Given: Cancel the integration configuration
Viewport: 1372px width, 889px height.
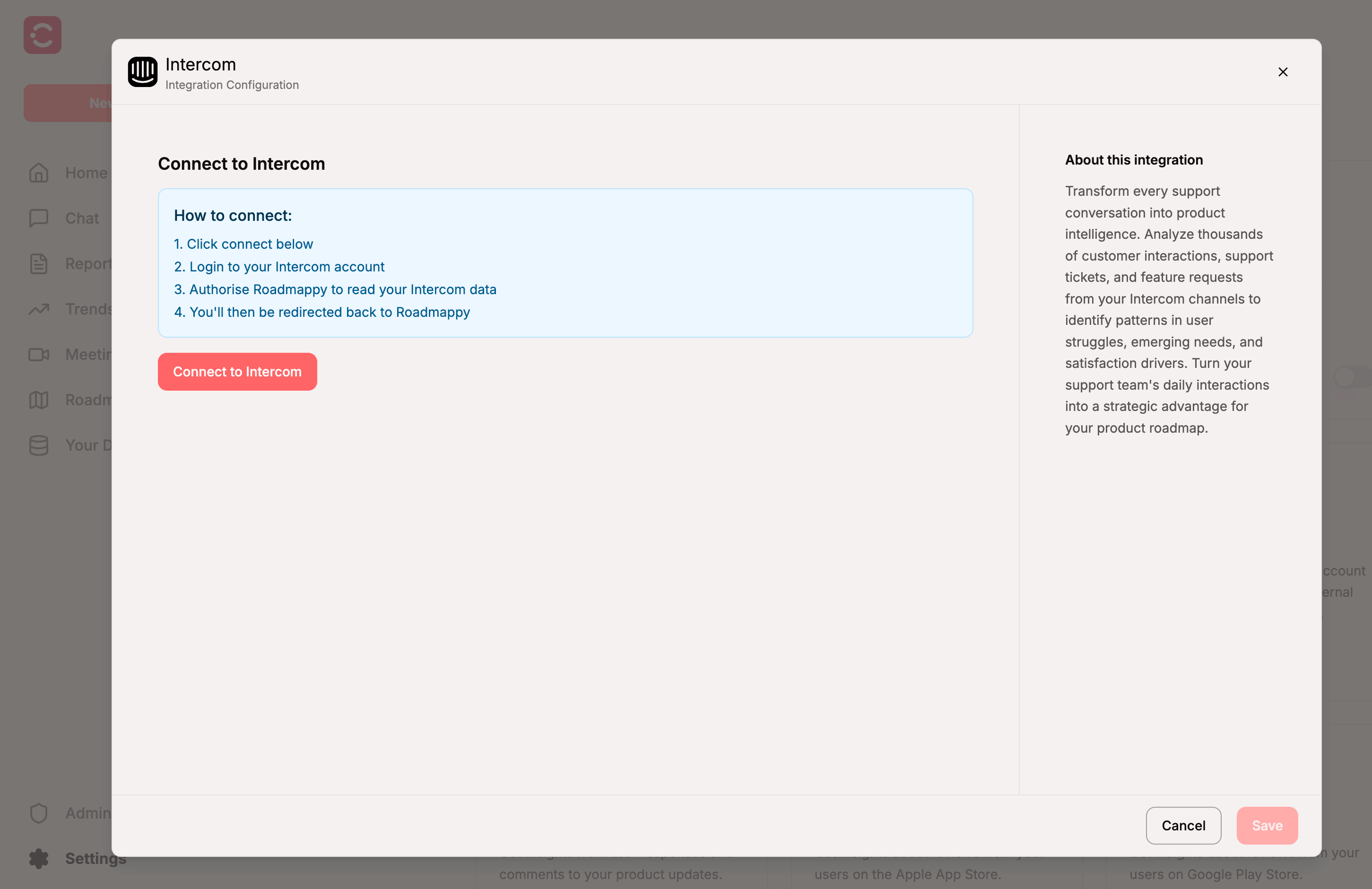Looking at the screenshot, I should [x=1183, y=826].
